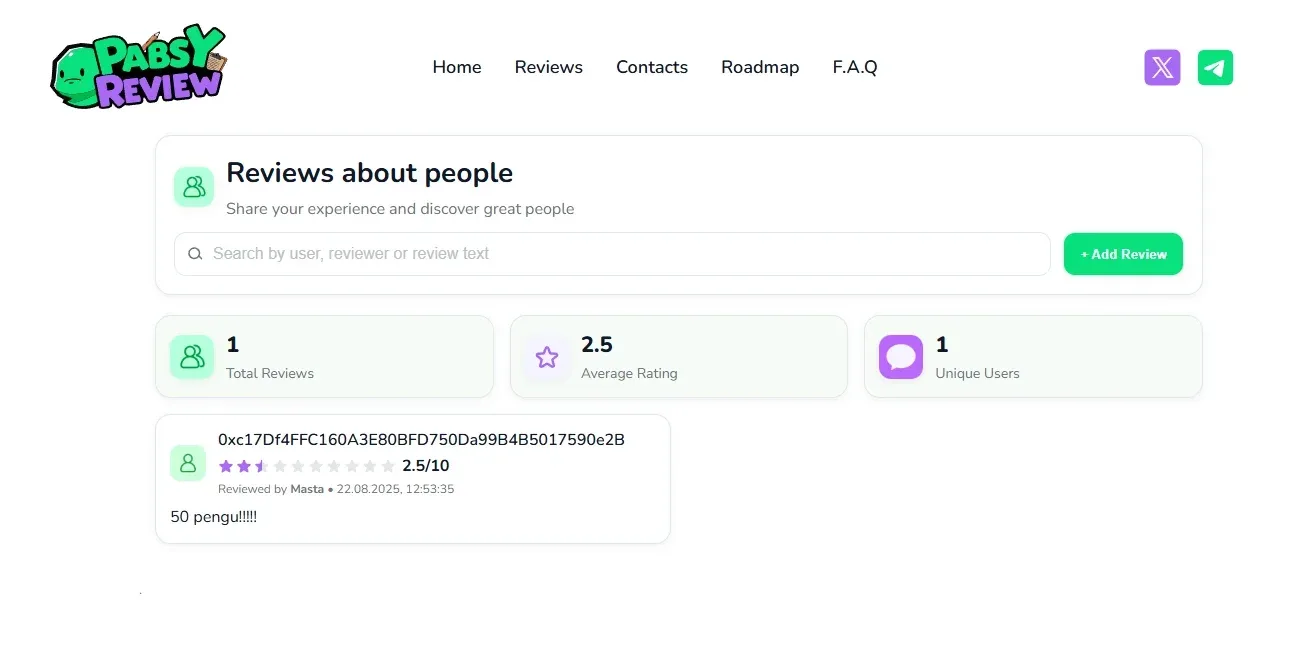Screen dimensions: 1294x672
Task: Open the F.A.Q nav item
Action: tap(855, 67)
